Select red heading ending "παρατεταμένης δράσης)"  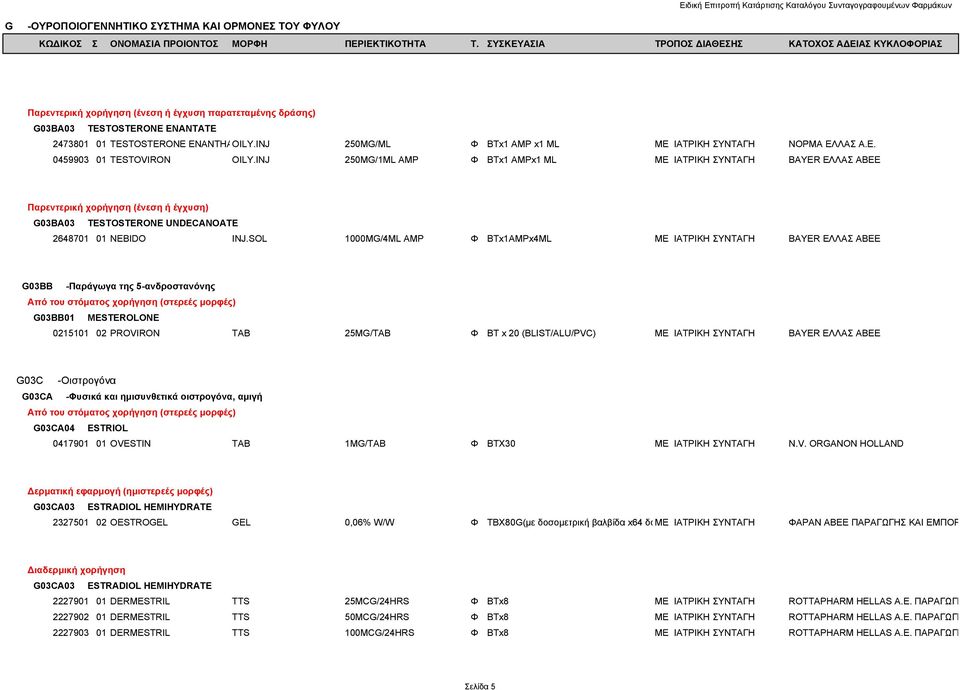point(171,113)
